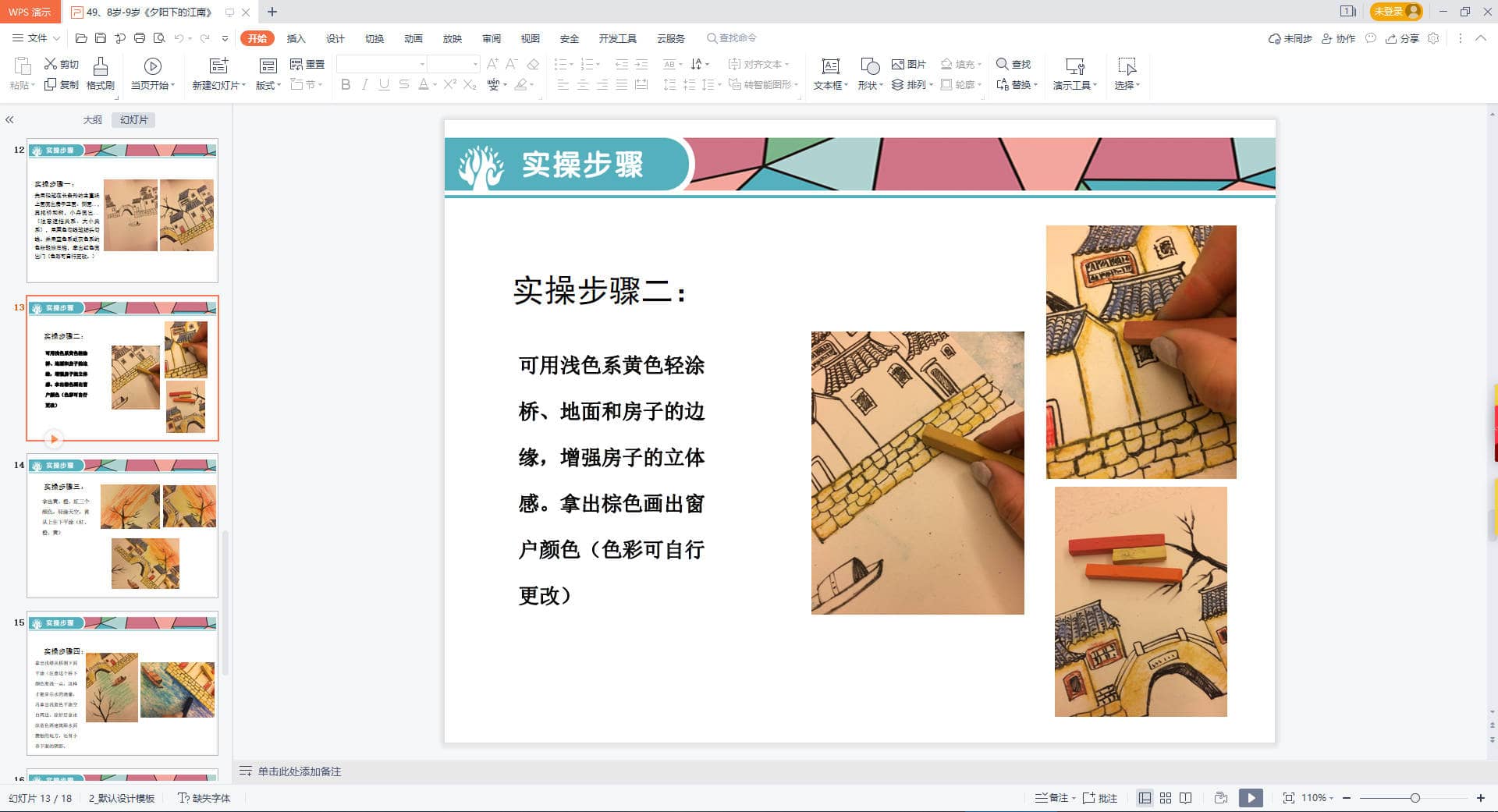This screenshot has width=1498, height=812.
Task: Open the 文件 menu
Action: coord(36,38)
